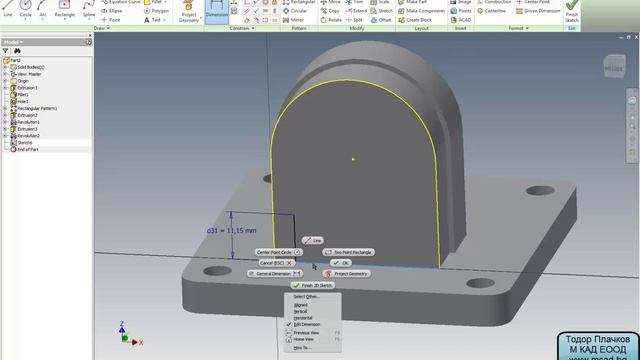Toggle Driven Dimension format
The image size is (640, 360).
click(538, 11)
